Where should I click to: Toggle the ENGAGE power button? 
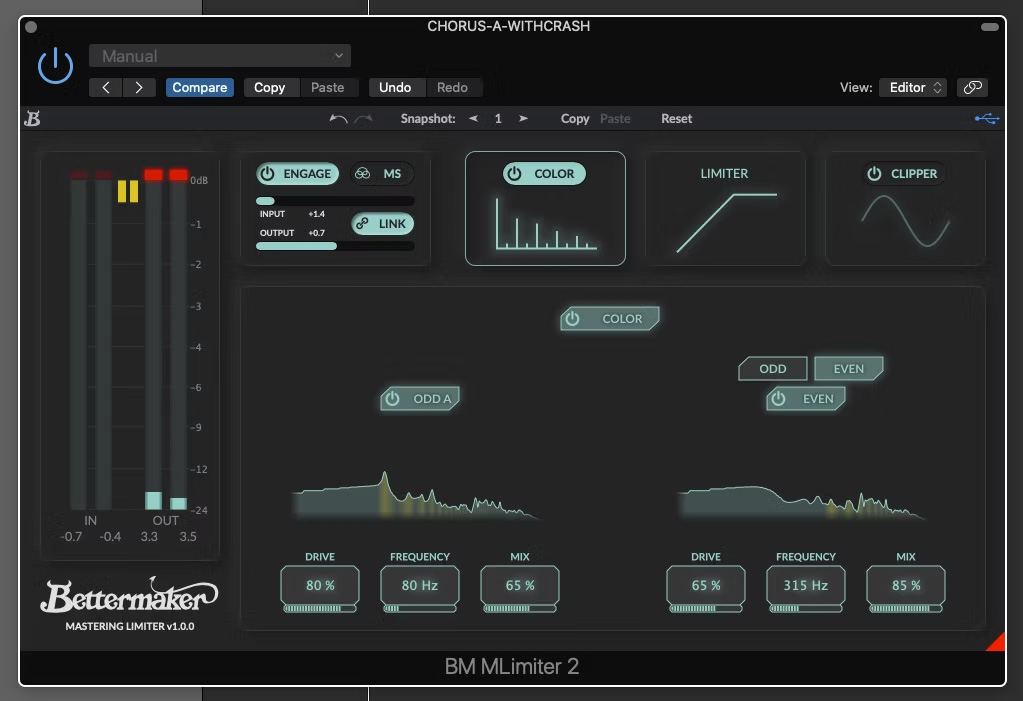coord(298,174)
